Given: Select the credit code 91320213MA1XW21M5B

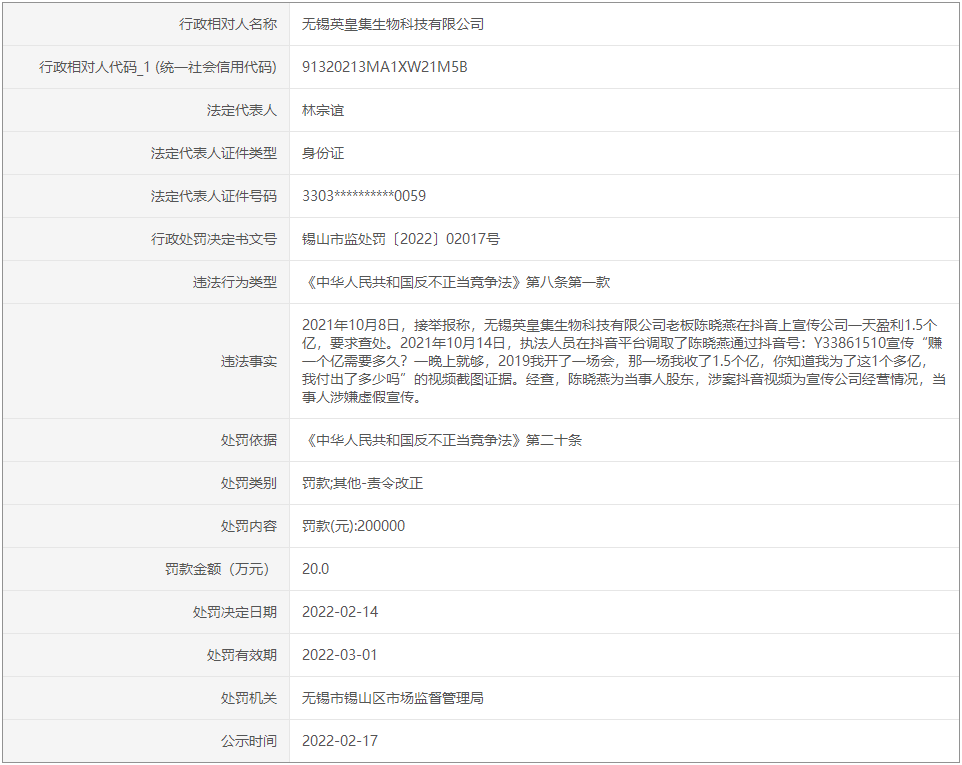Looking at the screenshot, I should [384, 67].
